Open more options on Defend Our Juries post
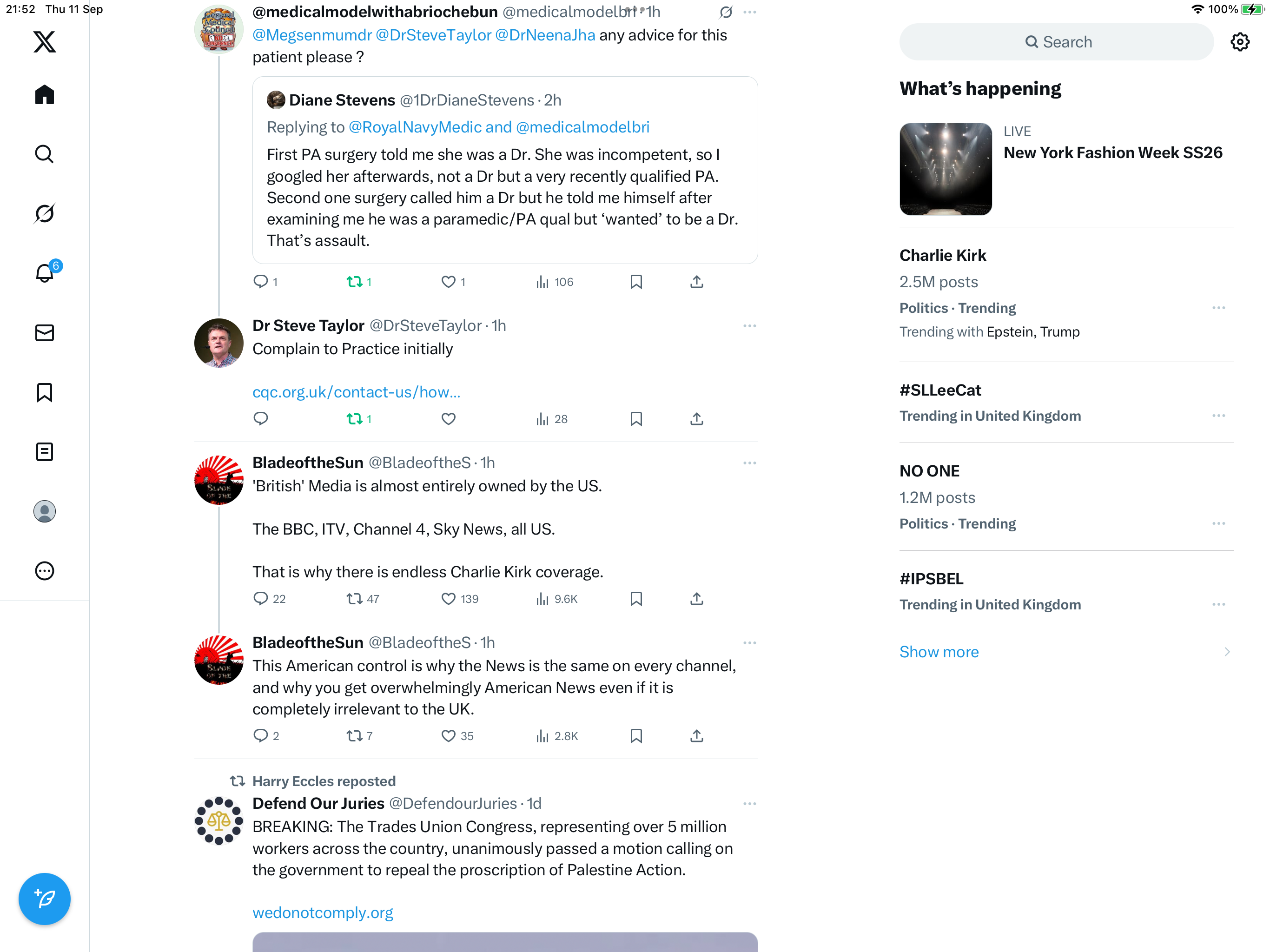The width and height of the screenshot is (1270, 952). pyautogui.click(x=749, y=804)
